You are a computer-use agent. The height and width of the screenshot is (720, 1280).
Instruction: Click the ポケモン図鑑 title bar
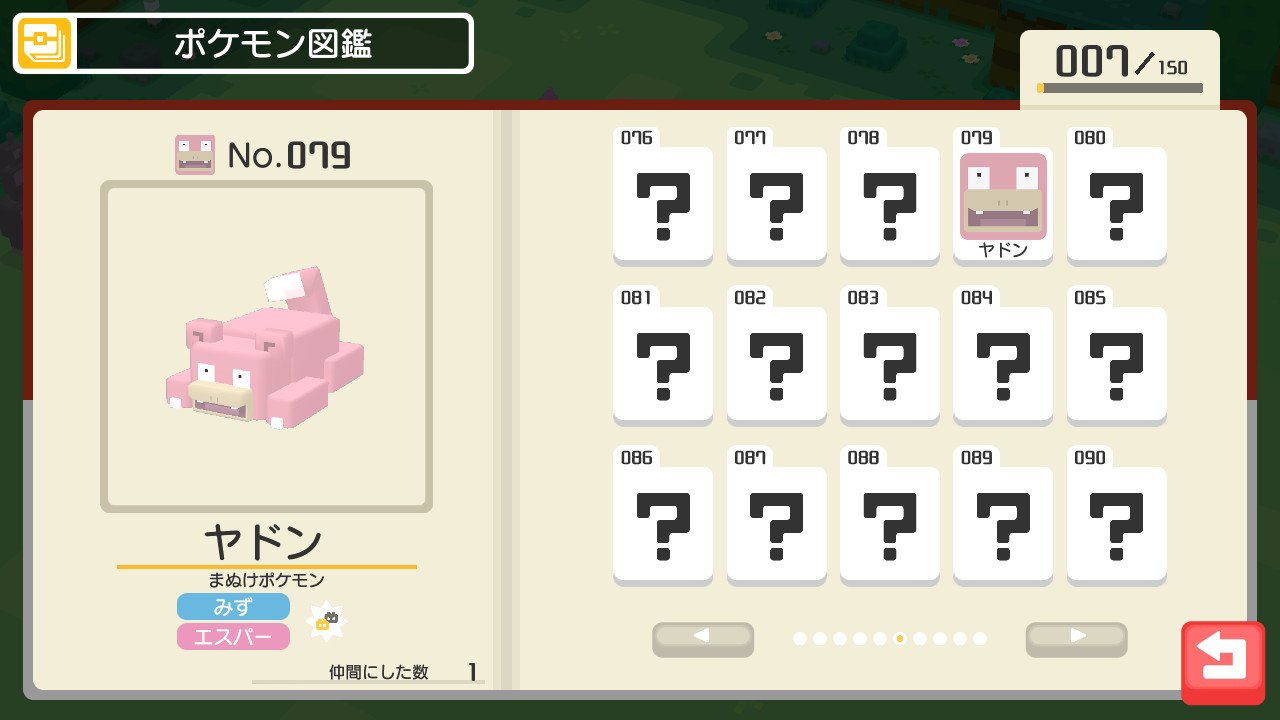[x=273, y=44]
